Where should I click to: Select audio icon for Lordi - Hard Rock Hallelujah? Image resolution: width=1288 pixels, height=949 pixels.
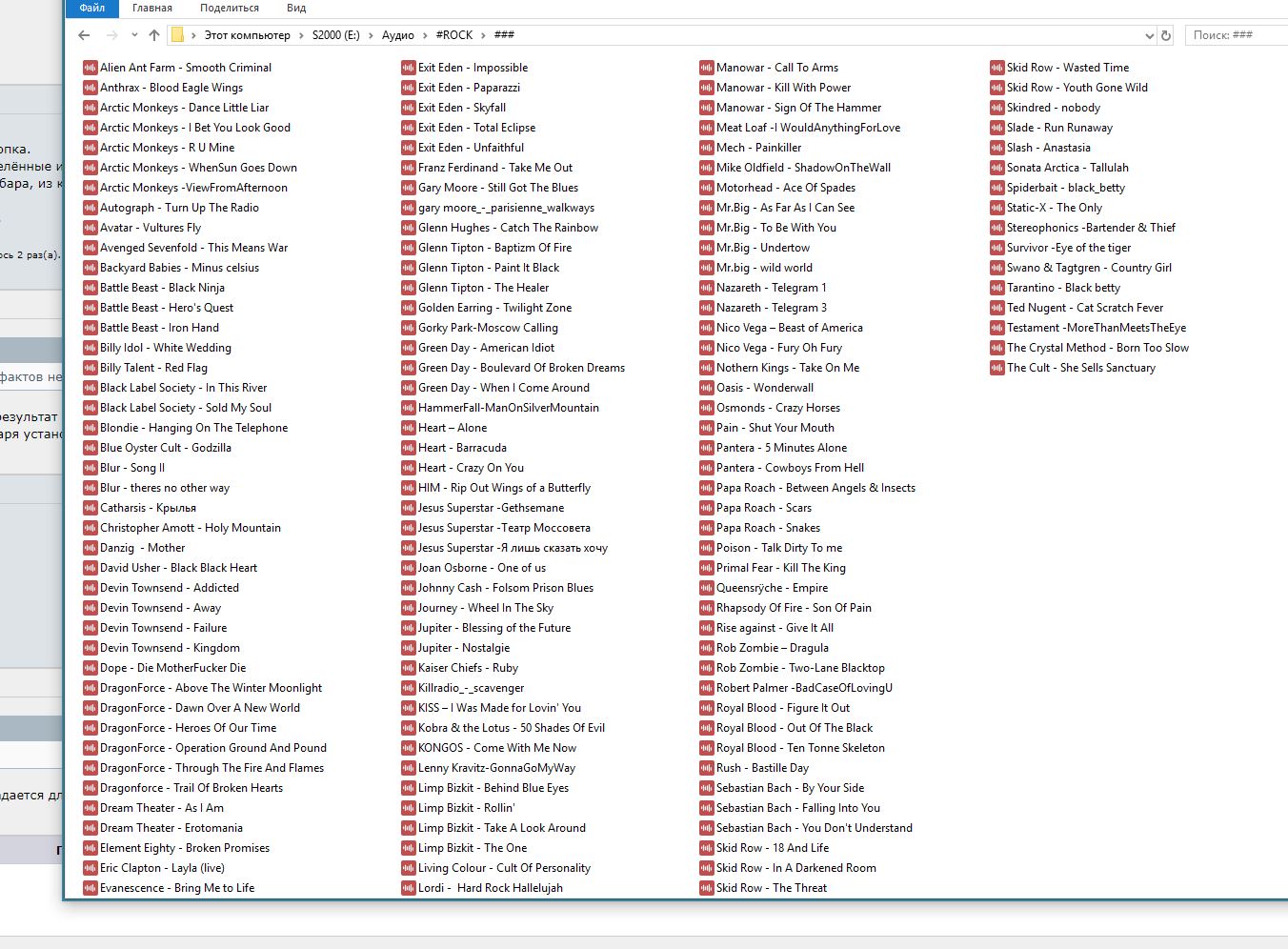click(409, 888)
